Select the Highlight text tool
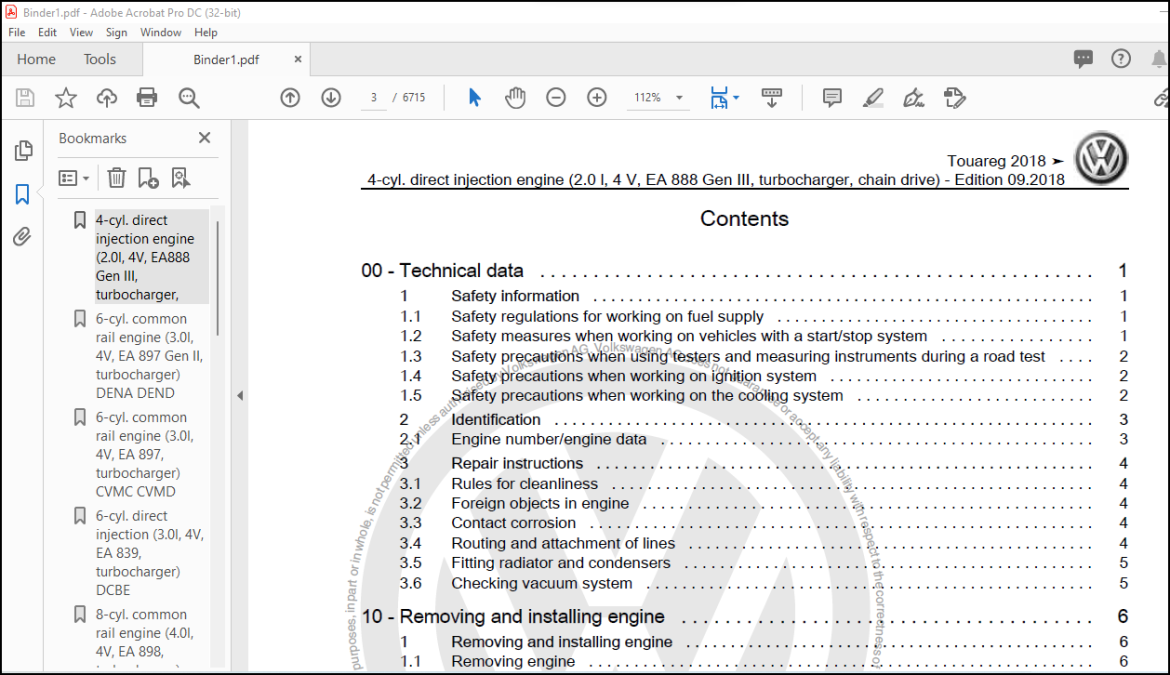The width and height of the screenshot is (1170, 675). coord(873,98)
